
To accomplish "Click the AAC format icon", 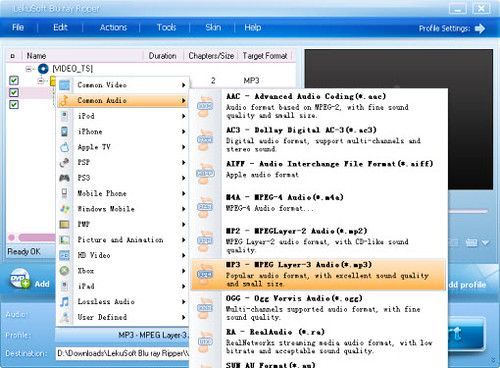I will [205, 106].
